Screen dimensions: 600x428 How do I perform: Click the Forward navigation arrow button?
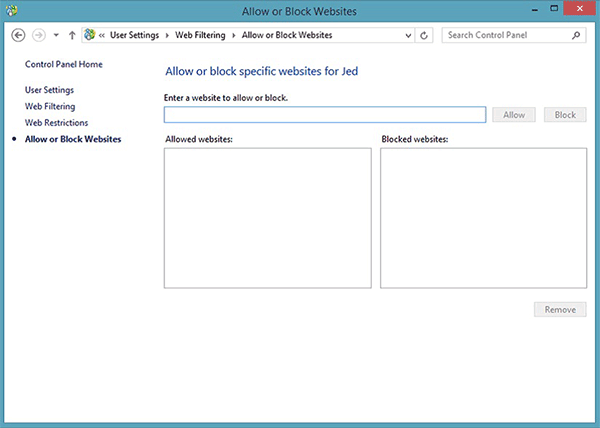(39, 35)
